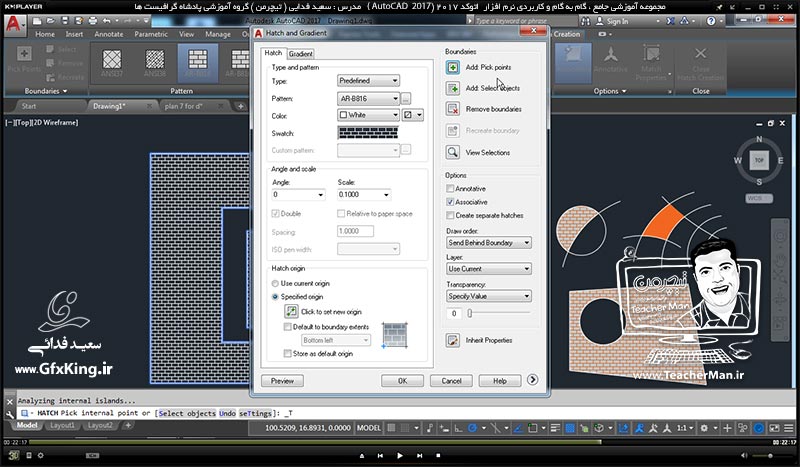
Task: Click the Preview button
Action: pyautogui.click(x=282, y=381)
